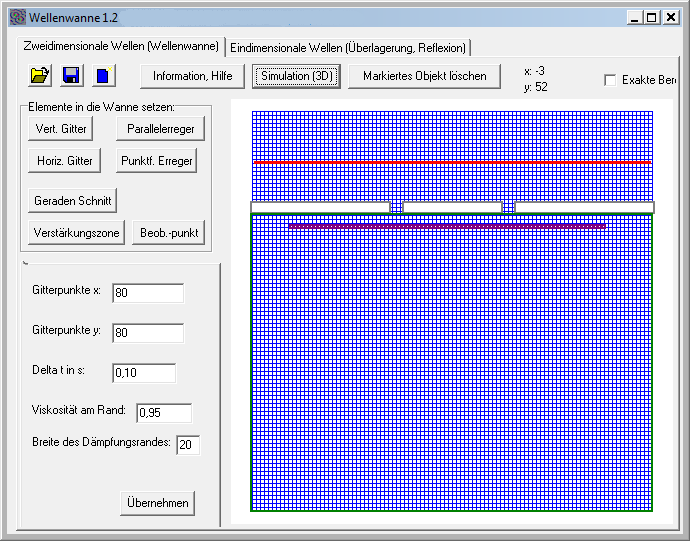Screen dimensions: 690x541
Task: Click the save floppy disk icon
Action: point(71,75)
